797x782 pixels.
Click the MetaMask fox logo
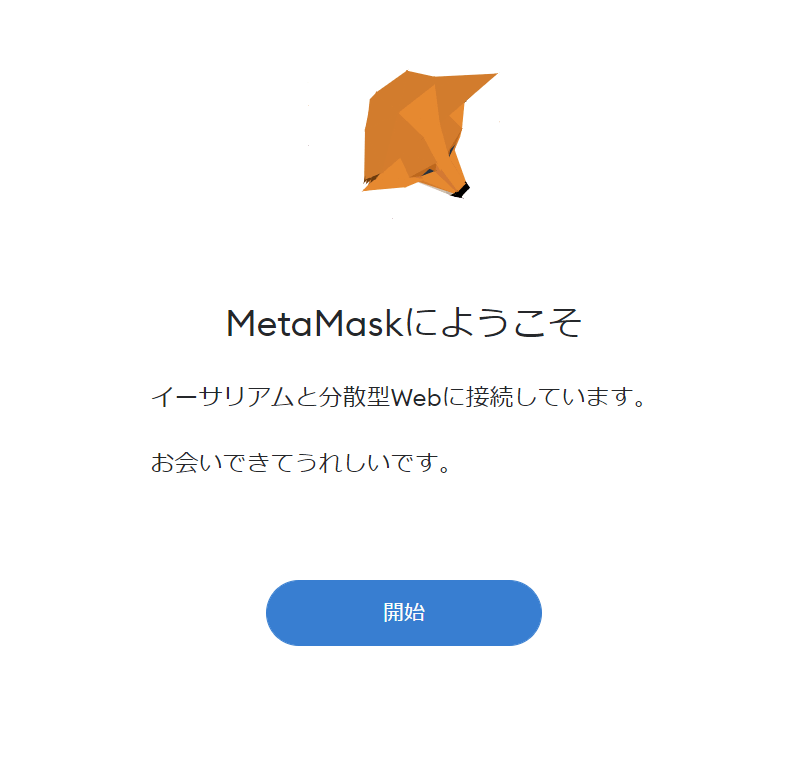tap(430, 134)
